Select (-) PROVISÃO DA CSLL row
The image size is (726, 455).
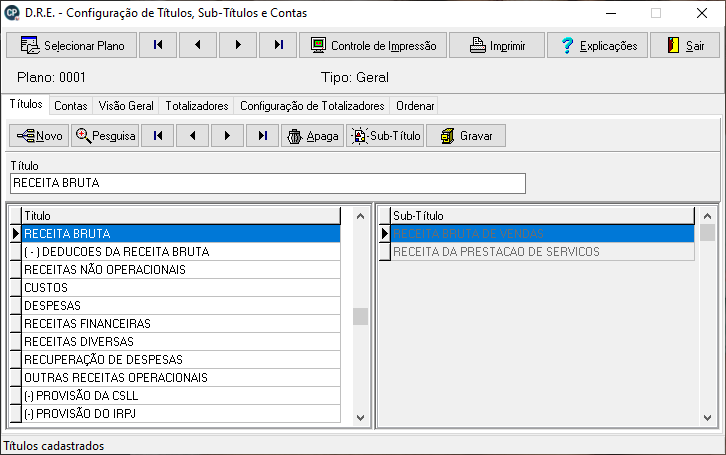[181, 396]
